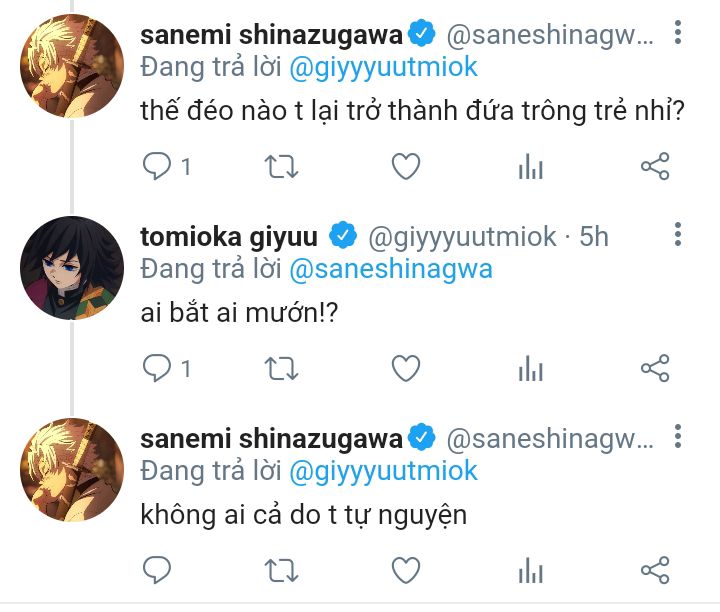Share tomioka giyuu's tweet
Screen dimensions: 720x612
tap(654, 369)
